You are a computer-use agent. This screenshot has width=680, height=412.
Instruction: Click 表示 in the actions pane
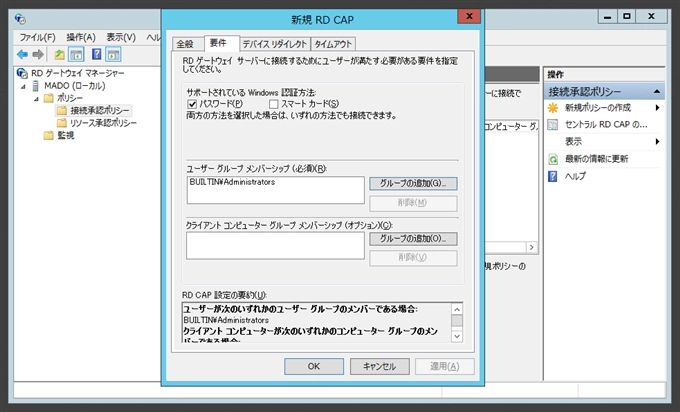(573, 141)
